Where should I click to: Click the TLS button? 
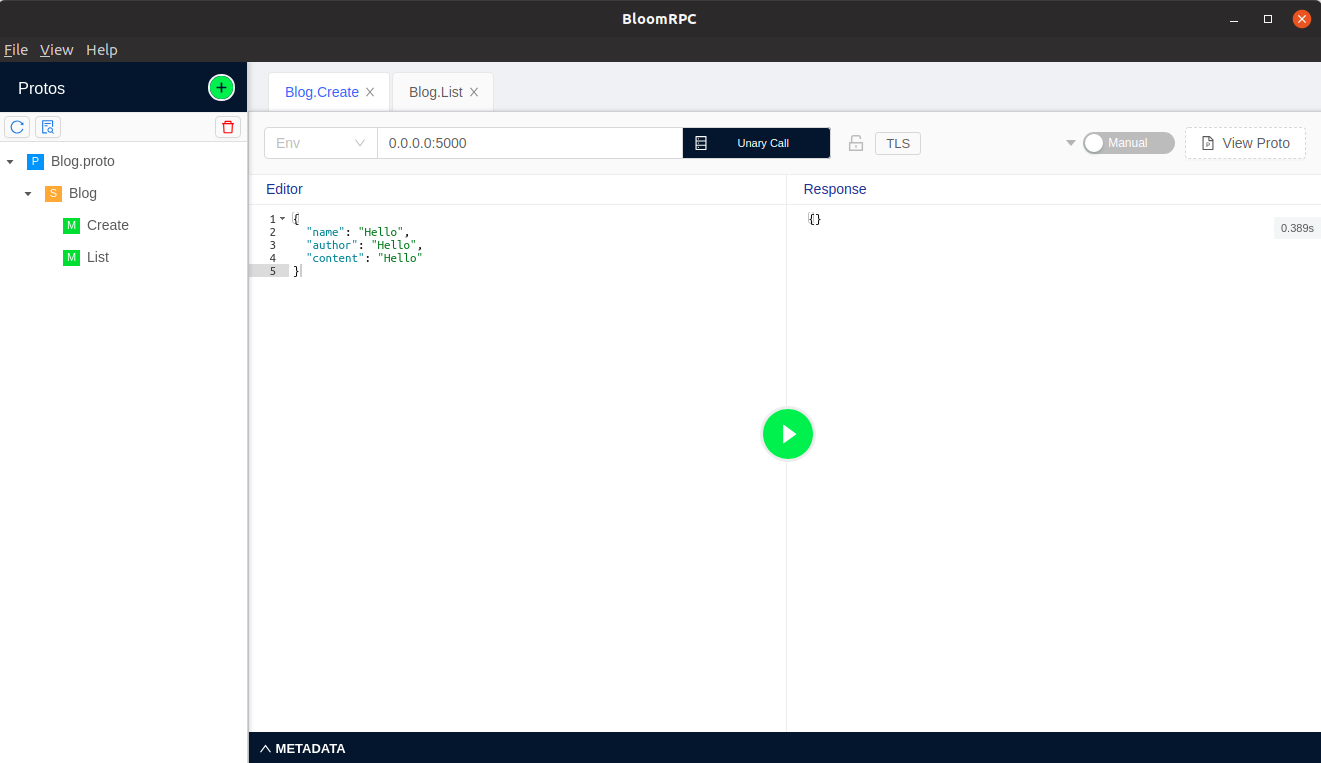coord(898,143)
